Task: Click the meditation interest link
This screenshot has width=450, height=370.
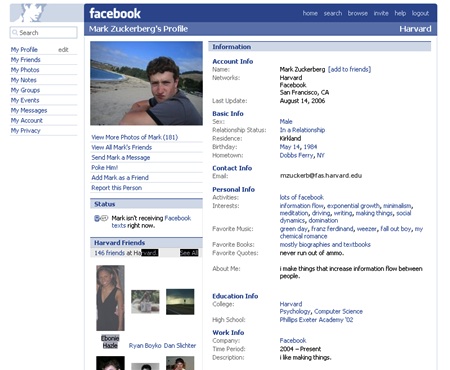Action: point(294,213)
